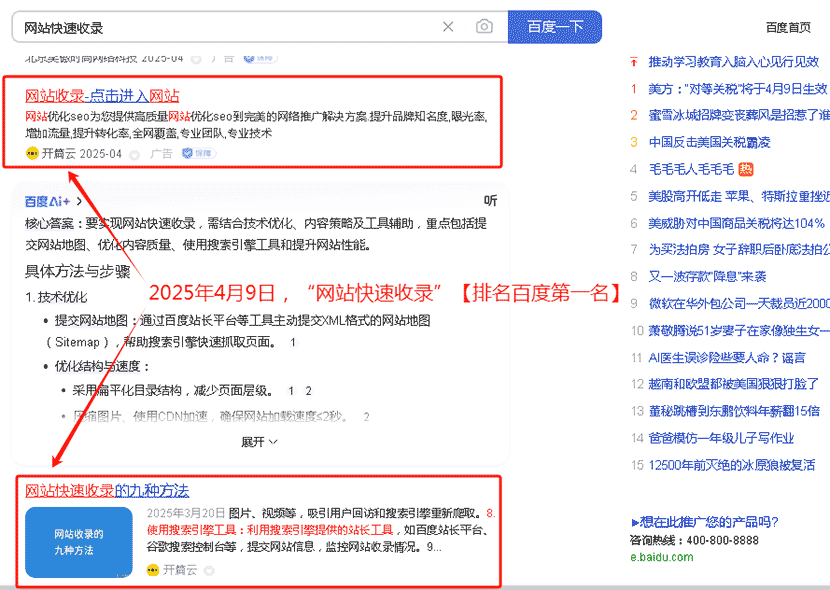This screenshot has height=590, width=830.
Task: Click into the search input field
Action: point(220,27)
